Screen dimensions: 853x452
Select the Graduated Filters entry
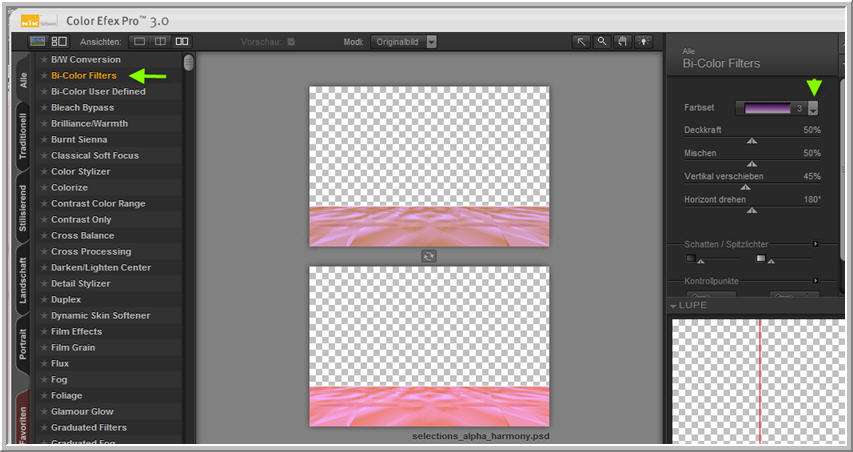coord(89,428)
